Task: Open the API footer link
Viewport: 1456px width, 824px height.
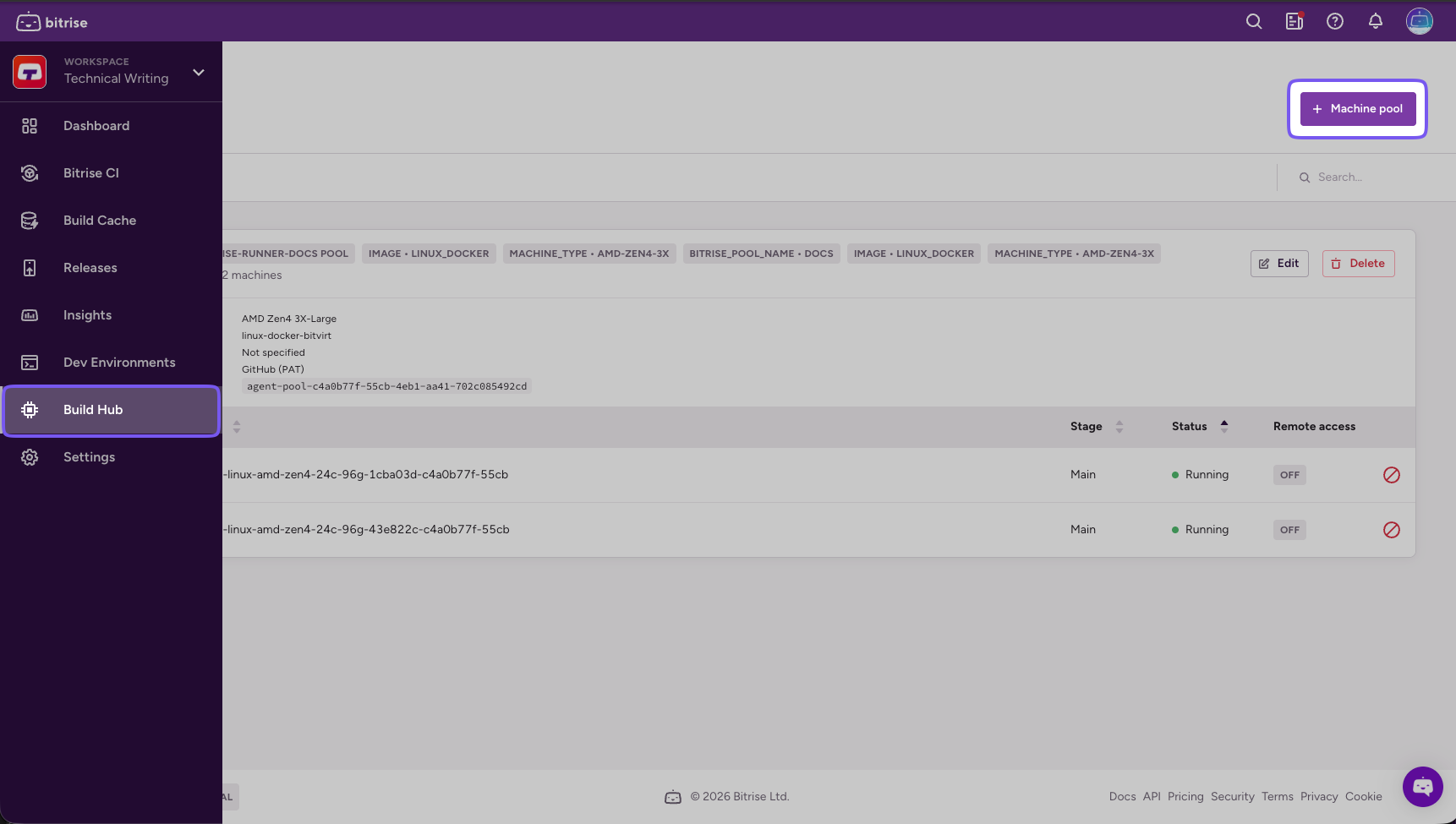Action: coord(1152,797)
